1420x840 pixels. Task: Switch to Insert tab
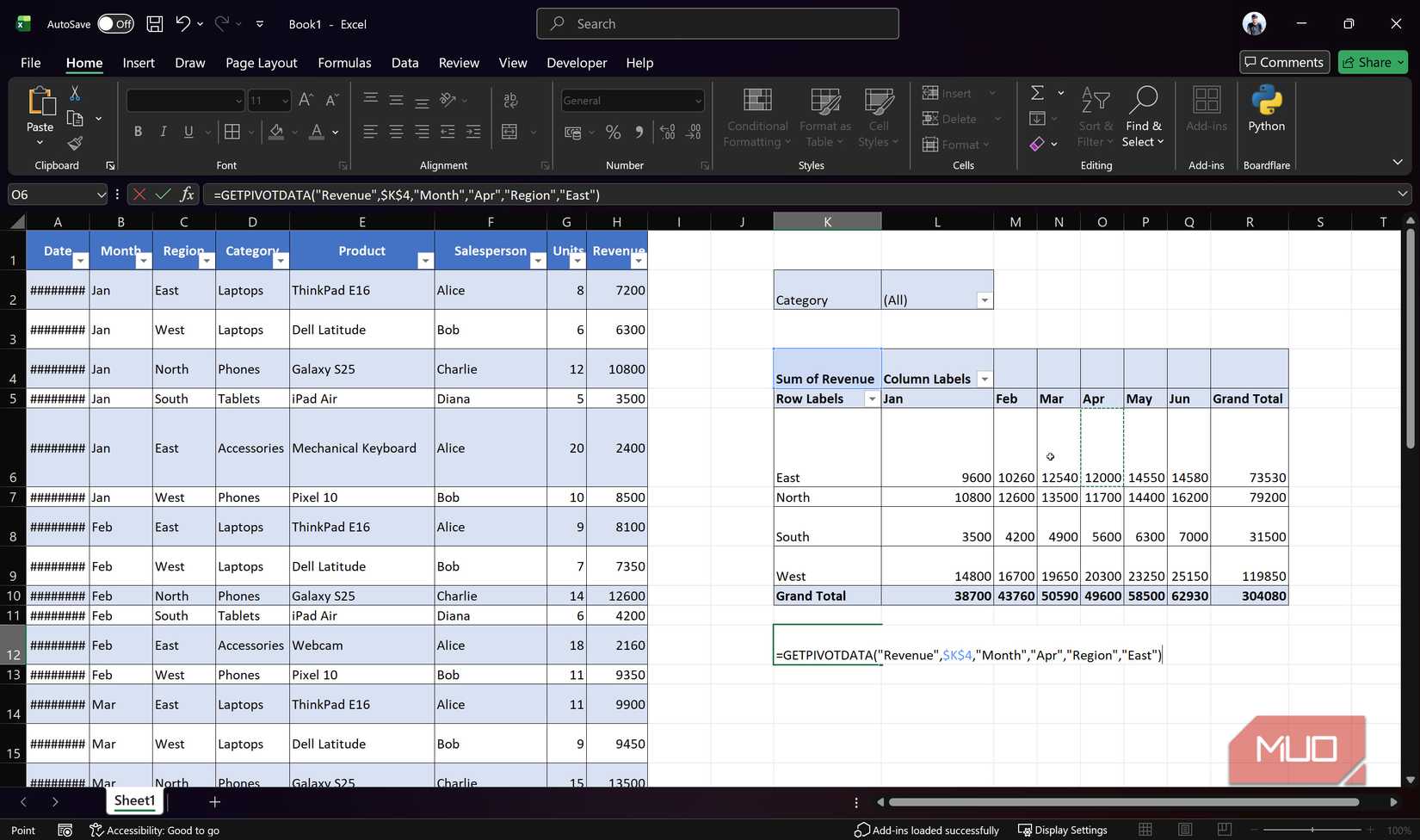coord(139,63)
